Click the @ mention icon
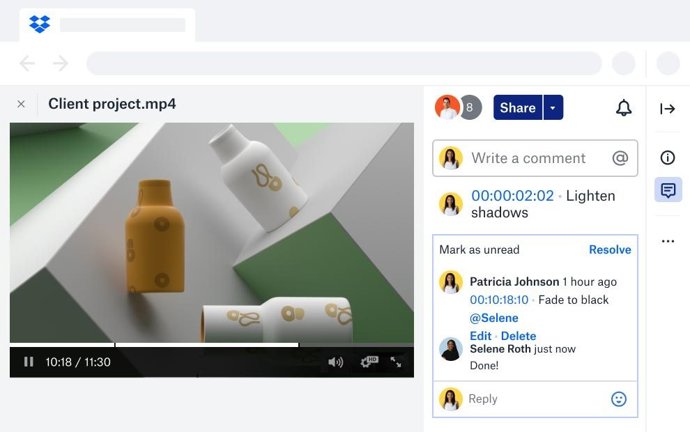 620,158
